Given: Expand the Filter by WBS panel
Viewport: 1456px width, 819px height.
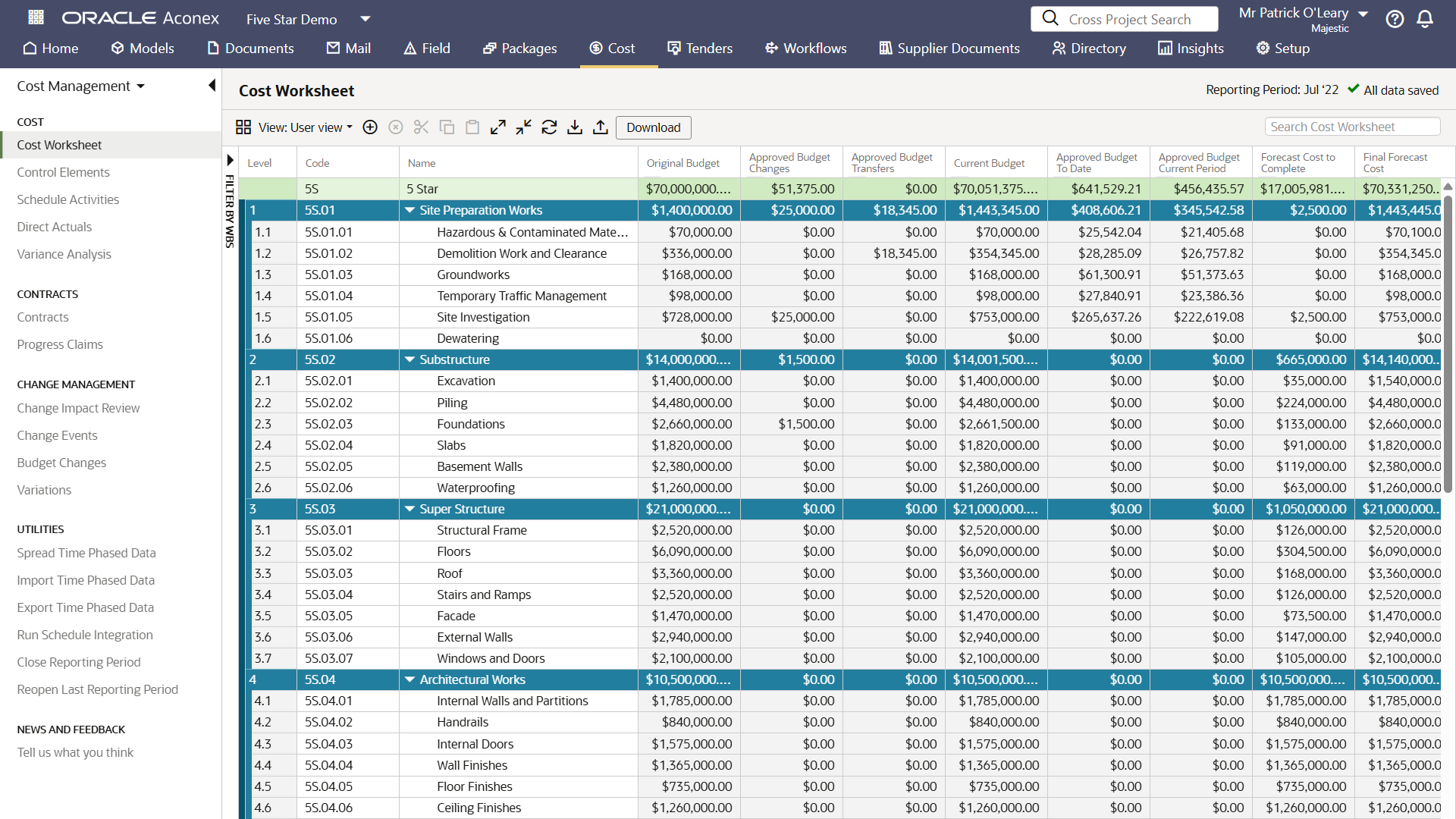Looking at the screenshot, I should pos(230,160).
